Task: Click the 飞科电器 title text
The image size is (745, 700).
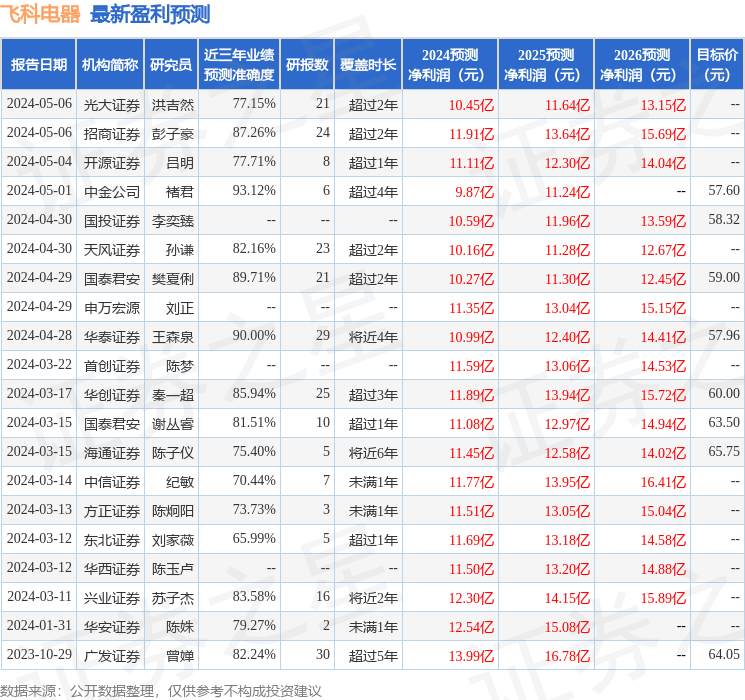Action: (41, 14)
